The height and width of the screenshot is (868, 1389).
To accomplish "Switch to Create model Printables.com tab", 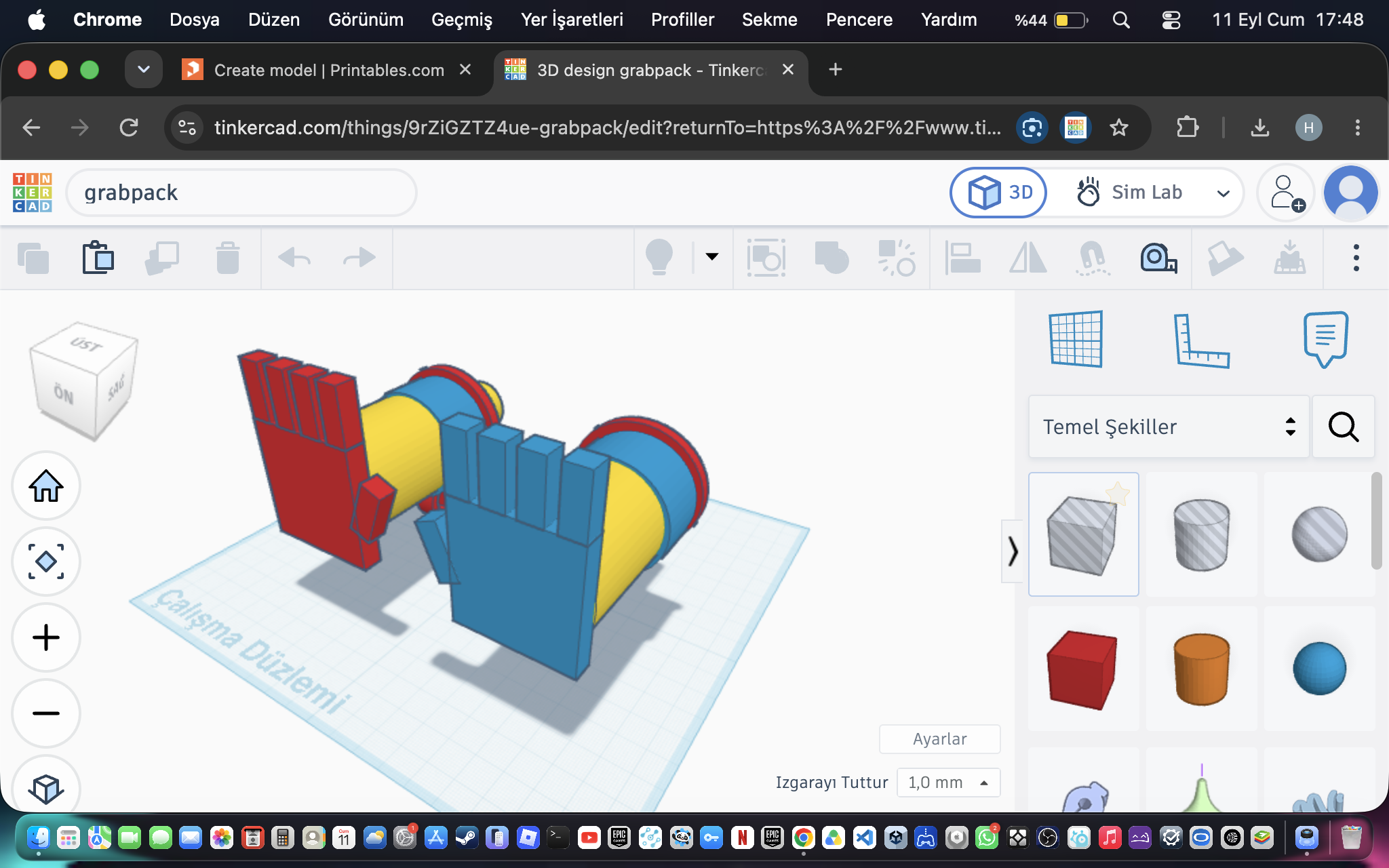I will tap(328, 70).
